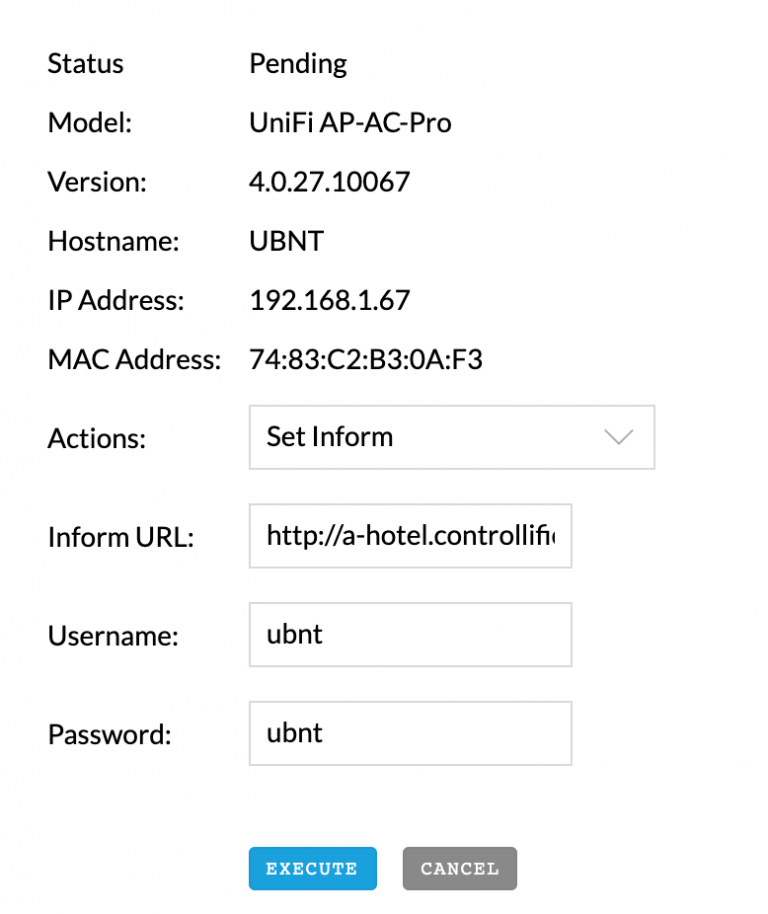Click the Username field containing ubnt
This screenshot has width=768, height=914.
pos(410,634)
